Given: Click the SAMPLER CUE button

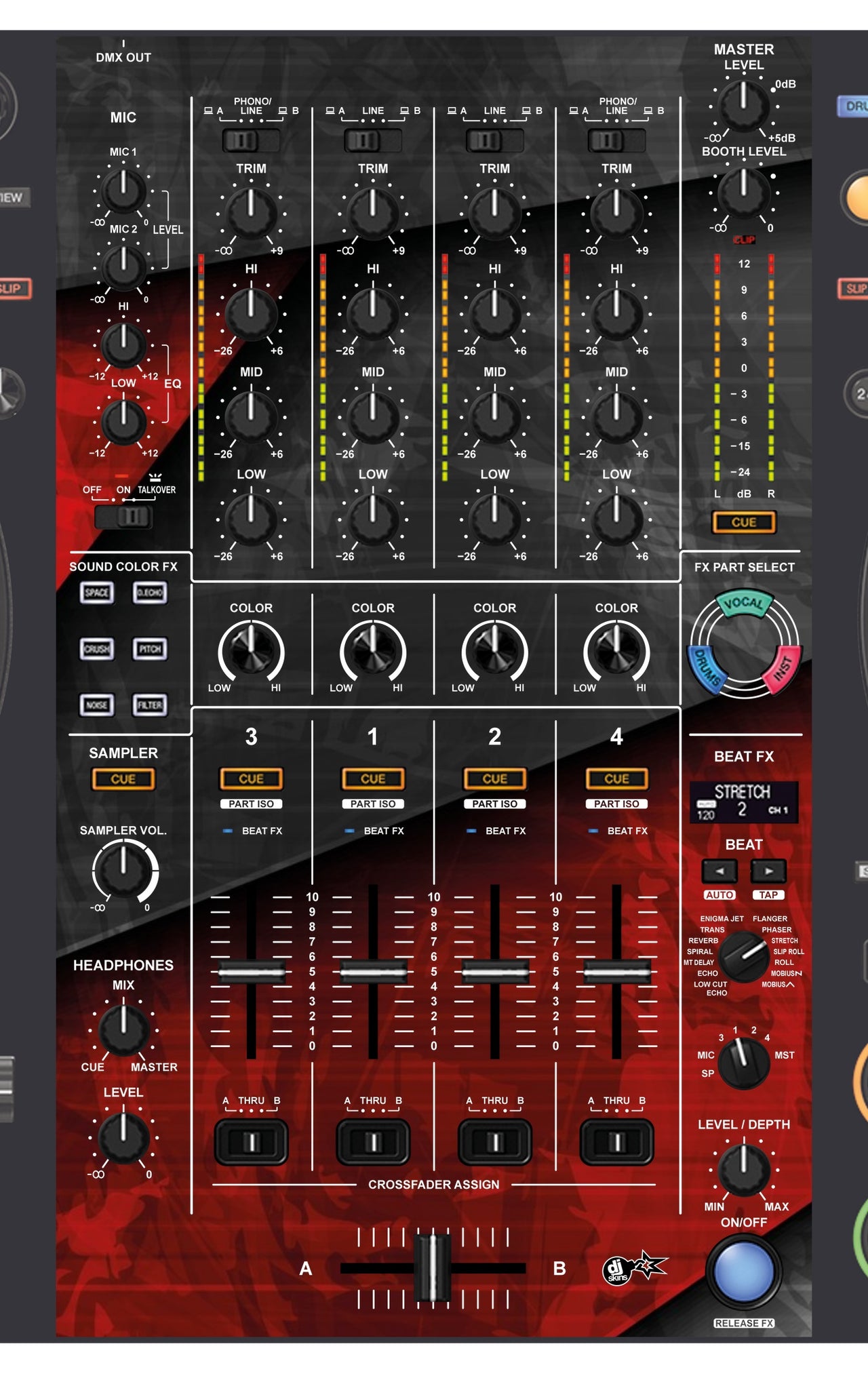Looking at the screenshot, I should point(123,779).
